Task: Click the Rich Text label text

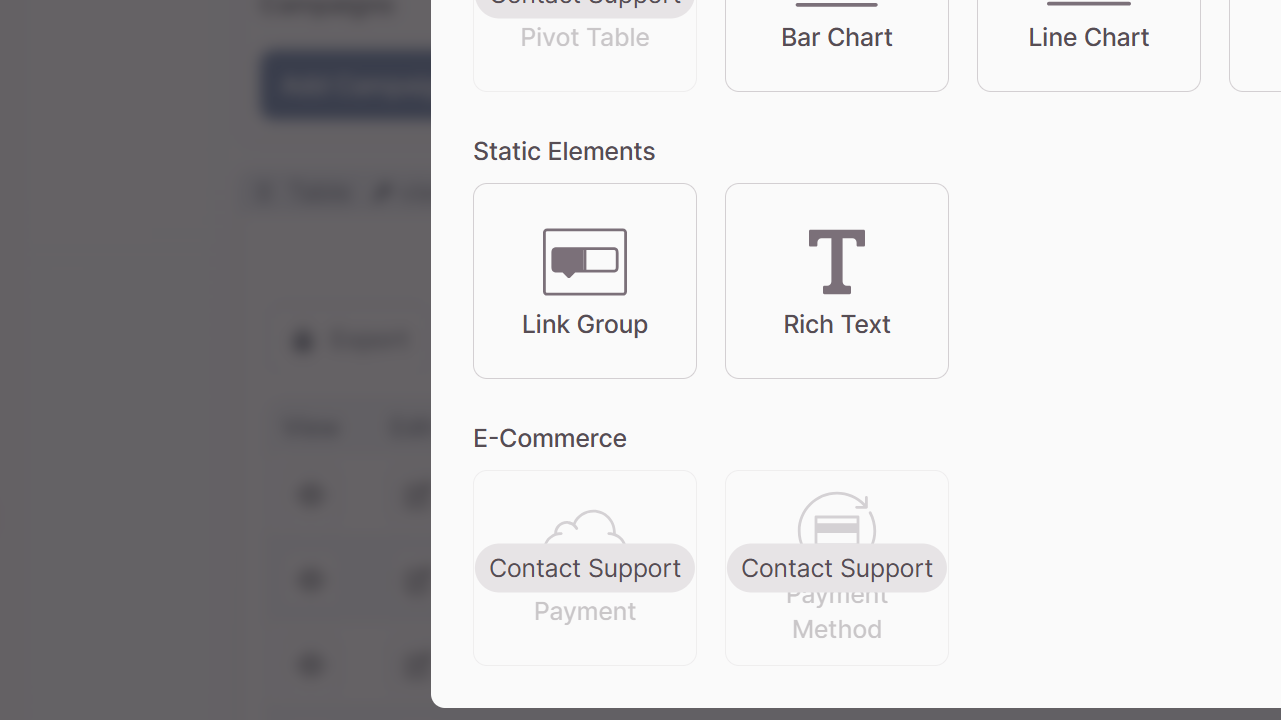Action: pyautogui.click(x=837, y=324)
